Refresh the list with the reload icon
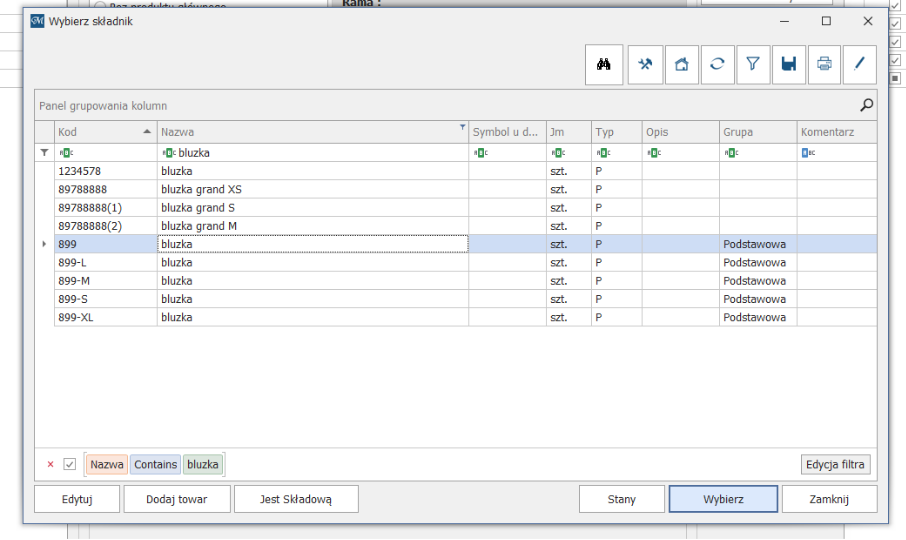This screenshot has height=540, width=906. point(717,64)
